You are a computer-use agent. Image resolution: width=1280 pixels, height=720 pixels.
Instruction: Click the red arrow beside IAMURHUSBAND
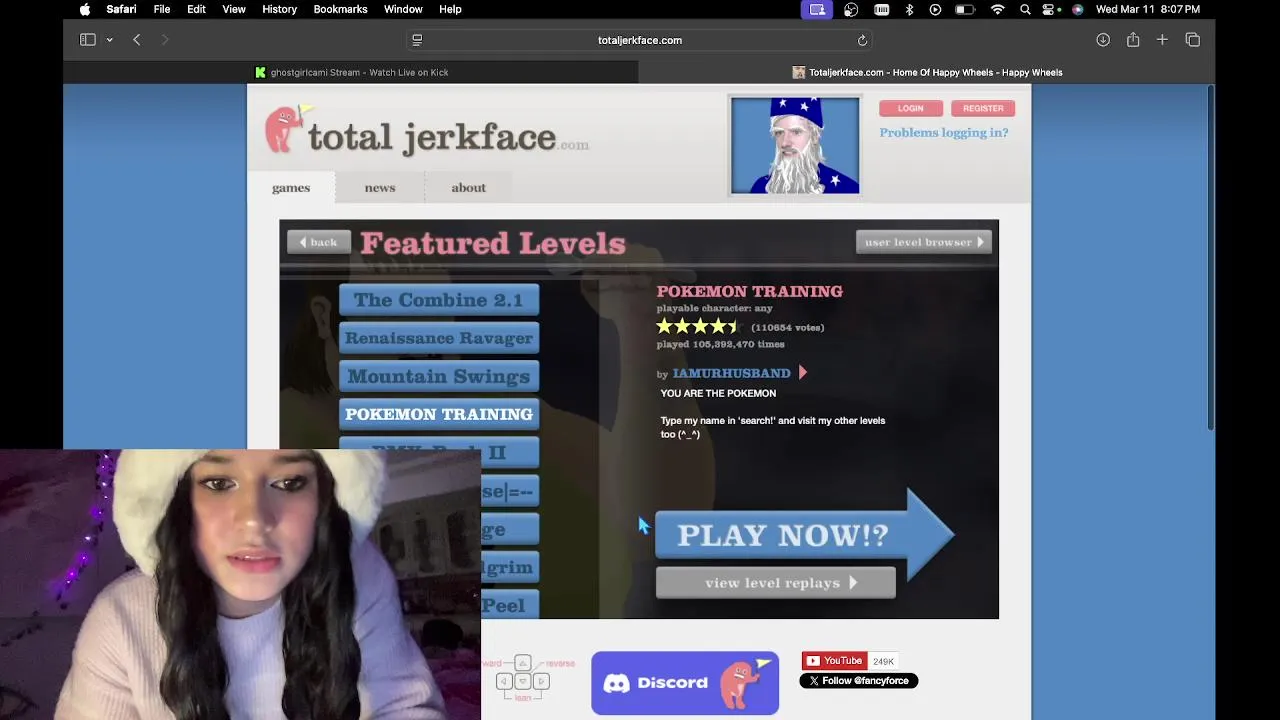(x=803, y=373)
